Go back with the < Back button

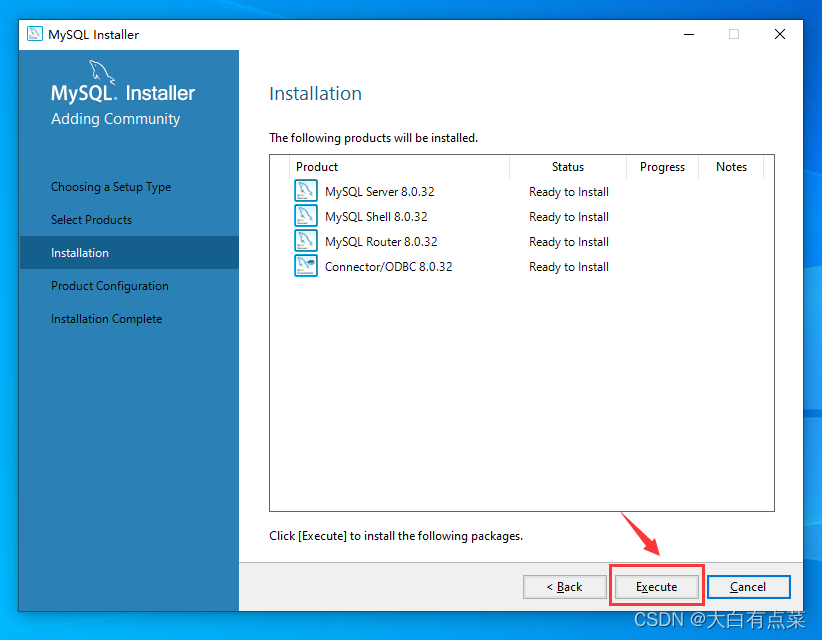tap(565, 587)
